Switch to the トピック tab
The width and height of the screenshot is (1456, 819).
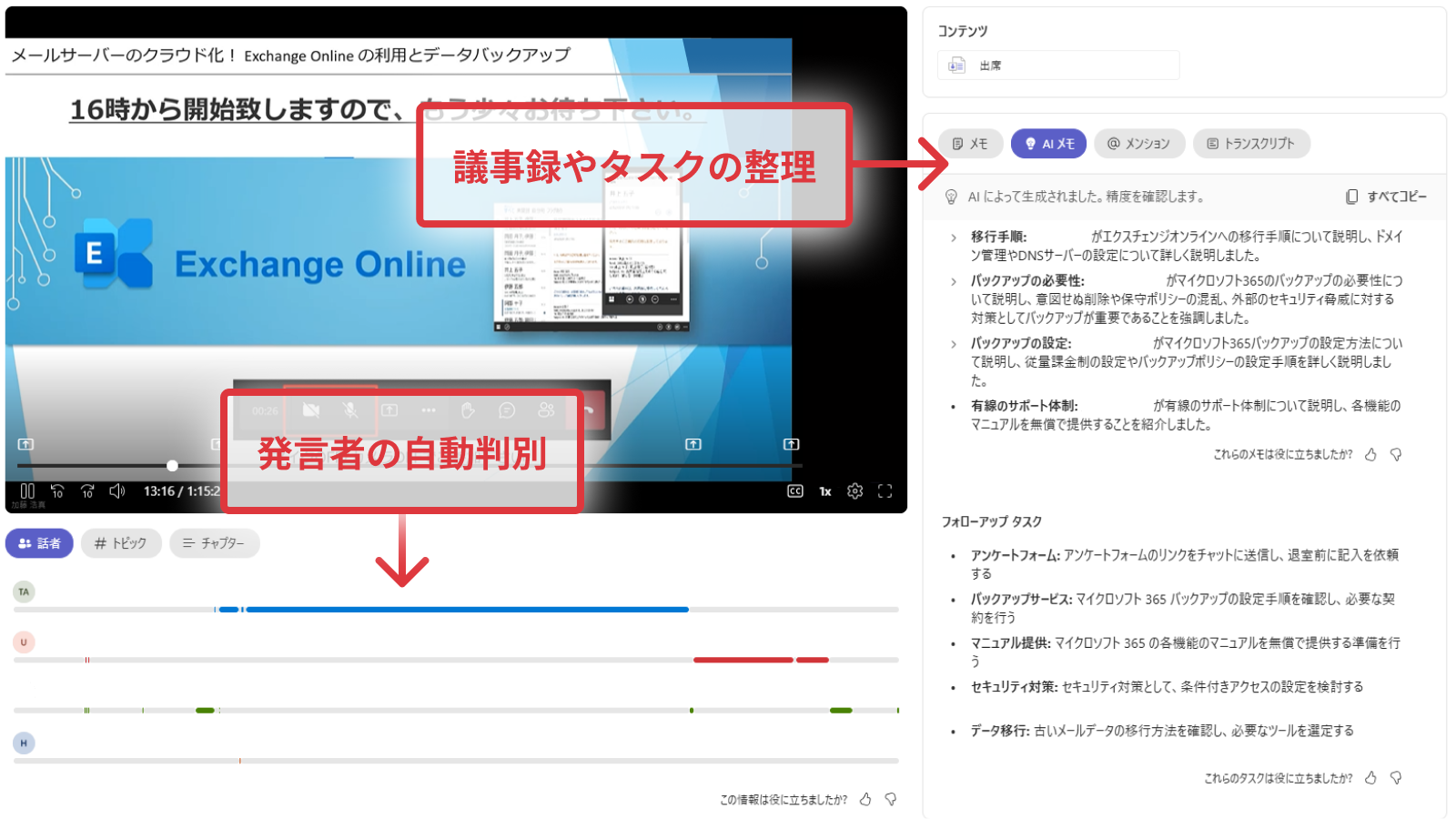click(x=121, y=543)
